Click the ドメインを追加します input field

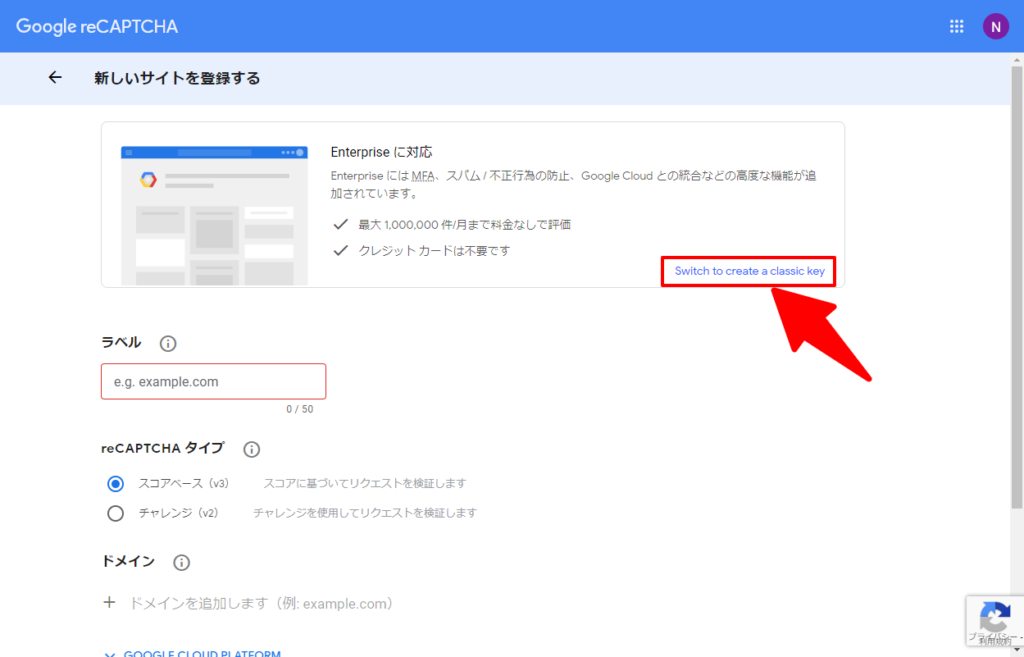260,604
